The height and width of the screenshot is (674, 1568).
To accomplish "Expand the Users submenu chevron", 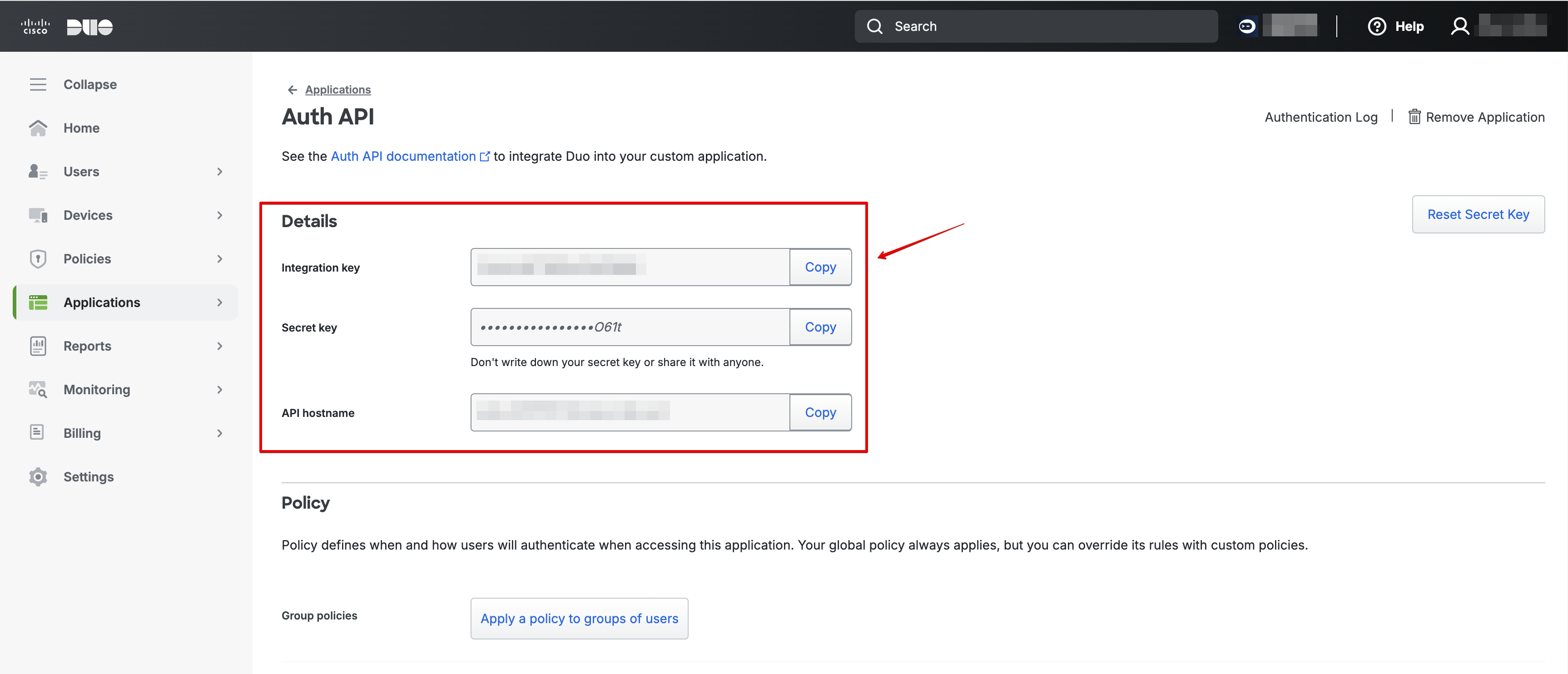I will (x=219, y=171).
